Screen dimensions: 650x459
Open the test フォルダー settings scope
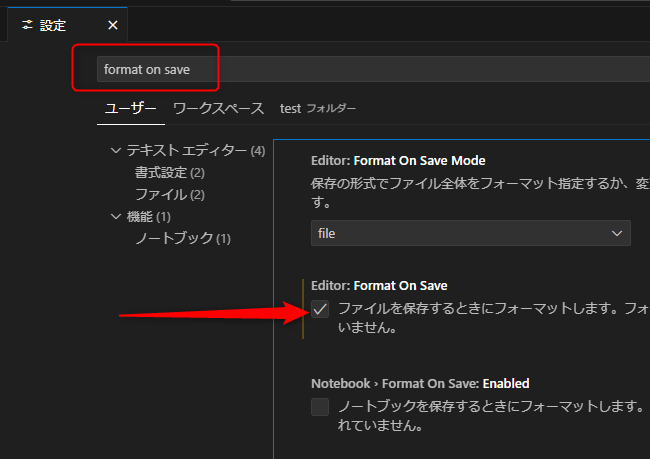point(317,108)
